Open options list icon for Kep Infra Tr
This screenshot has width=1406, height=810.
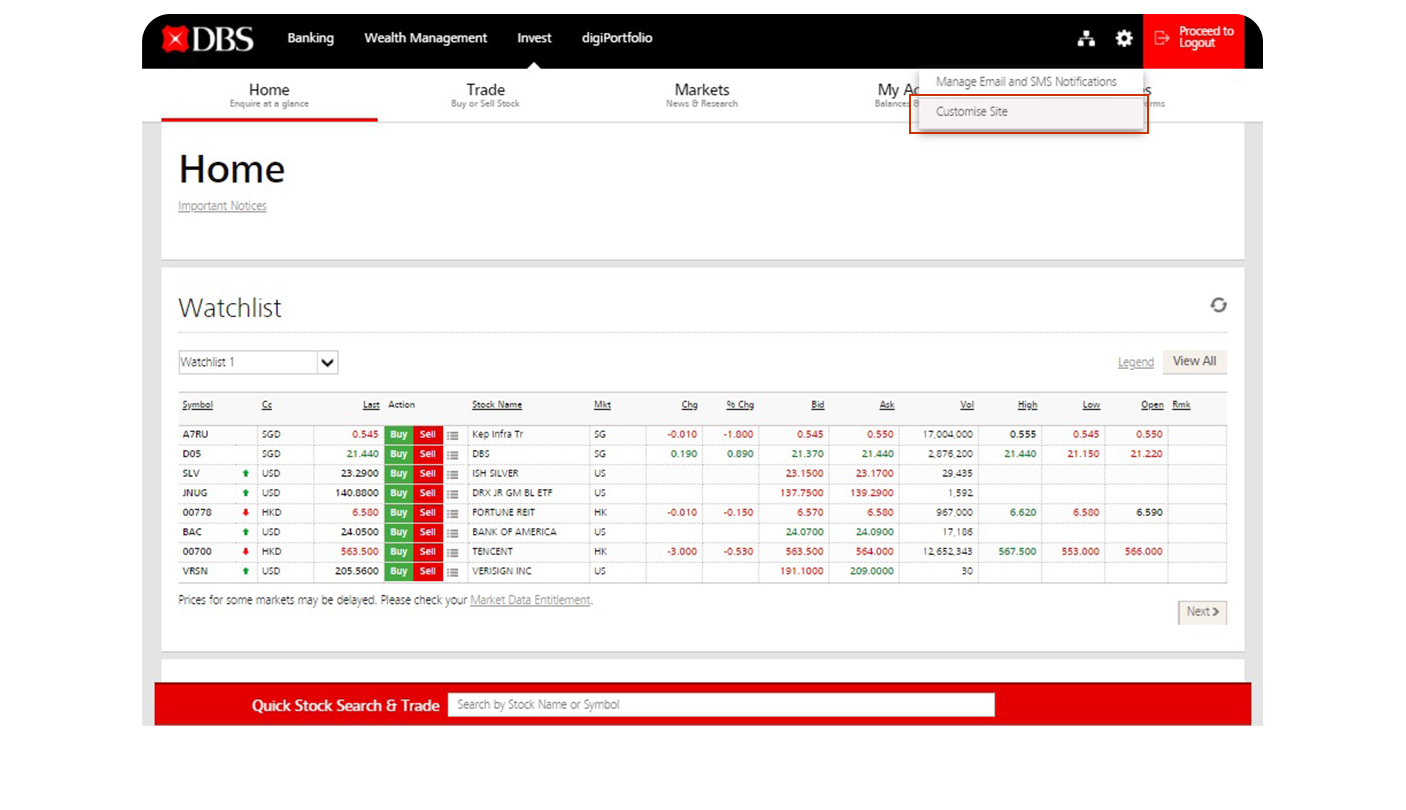453,435
